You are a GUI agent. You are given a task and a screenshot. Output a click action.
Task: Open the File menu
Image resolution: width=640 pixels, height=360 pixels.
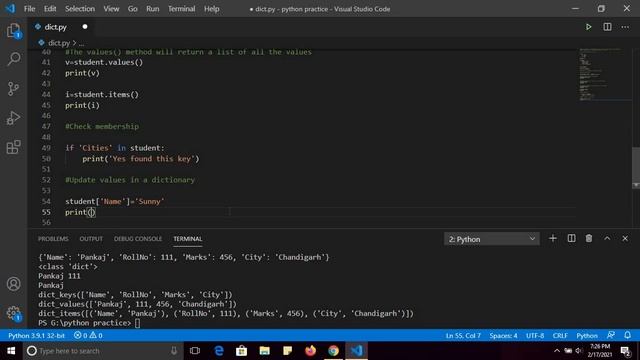coord(29,9)
